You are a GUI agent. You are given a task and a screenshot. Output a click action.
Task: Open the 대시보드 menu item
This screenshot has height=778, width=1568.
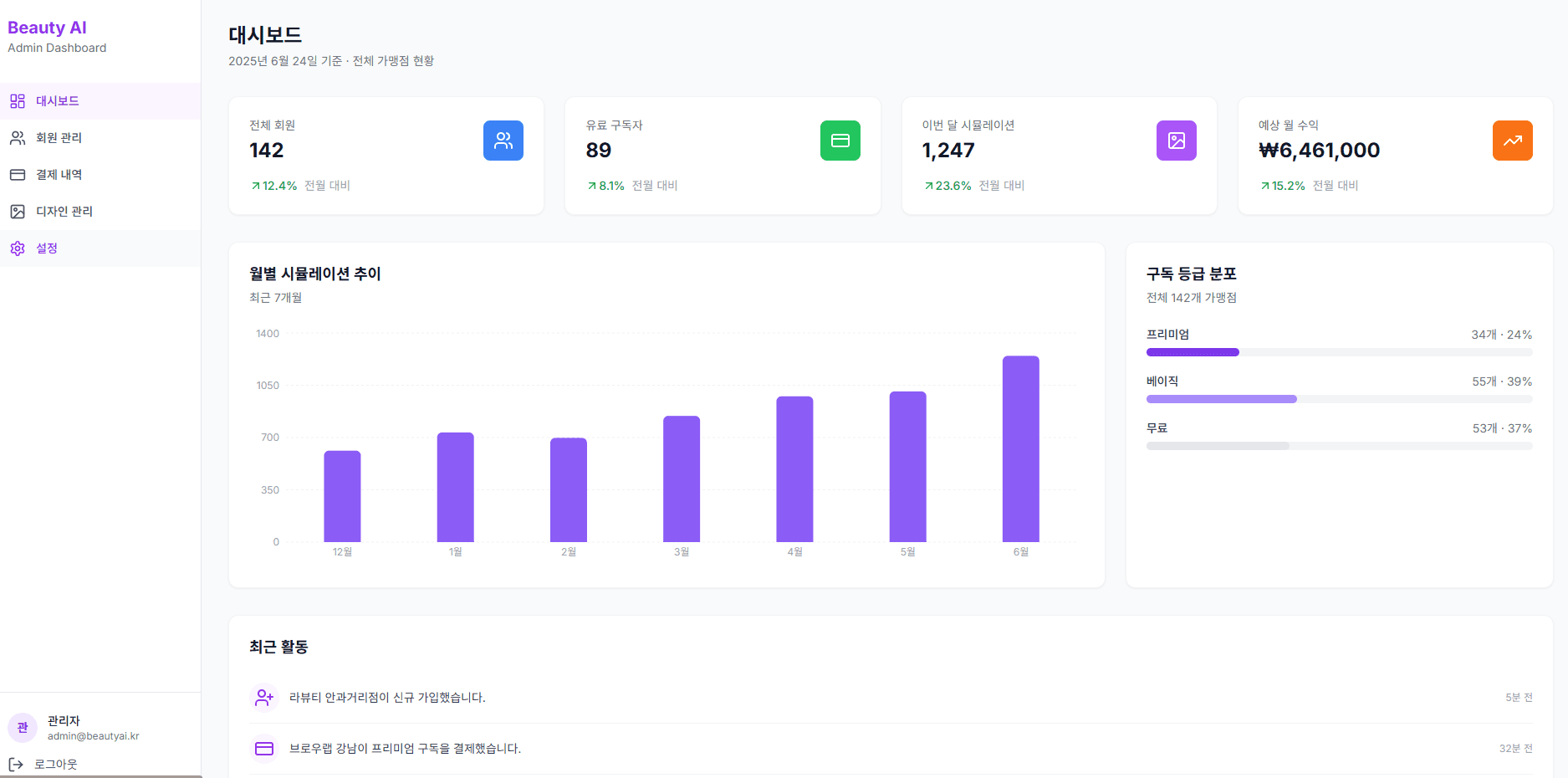click(x=100, y=101)
